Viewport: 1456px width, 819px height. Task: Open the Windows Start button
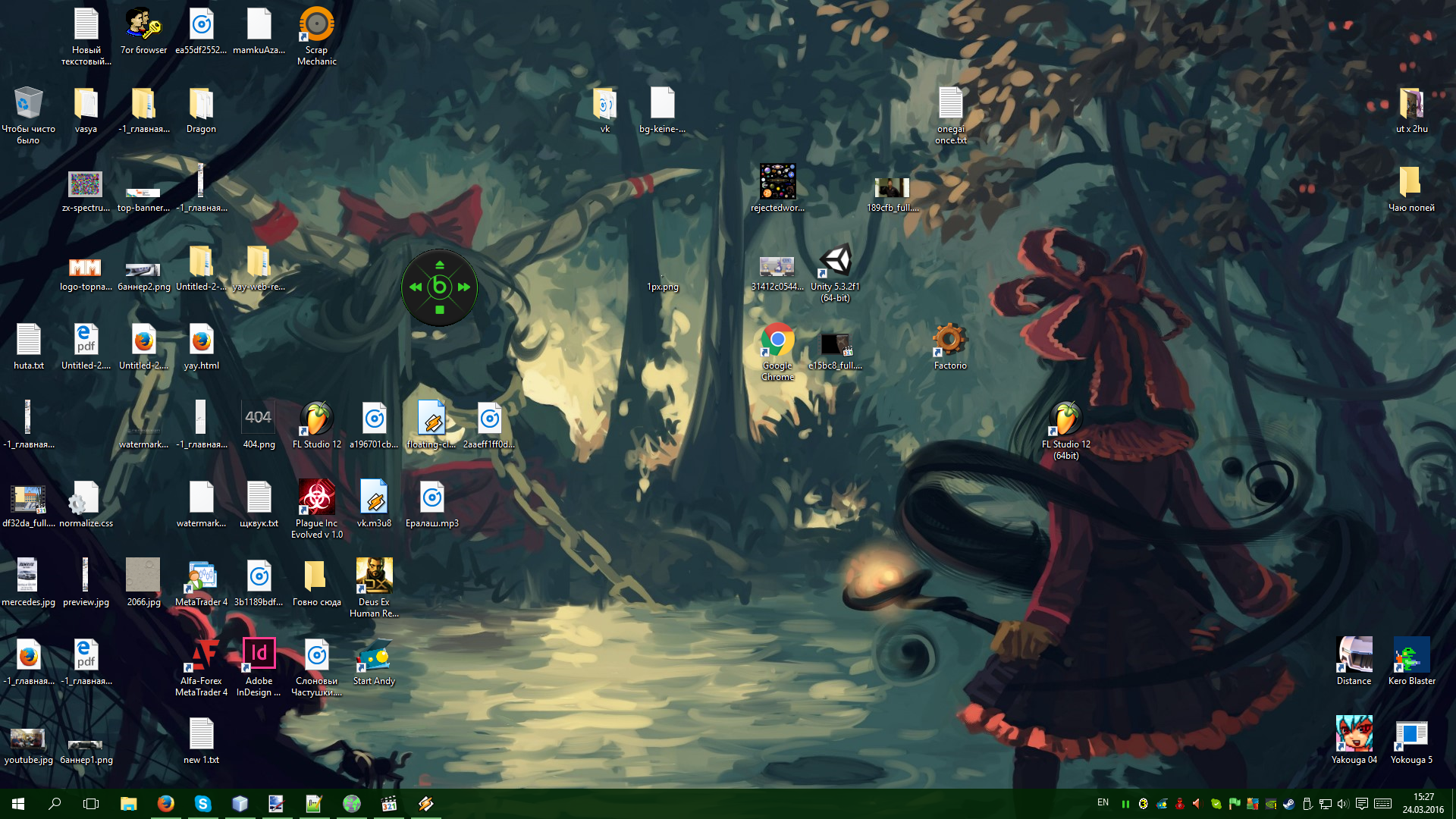point(18,804)
